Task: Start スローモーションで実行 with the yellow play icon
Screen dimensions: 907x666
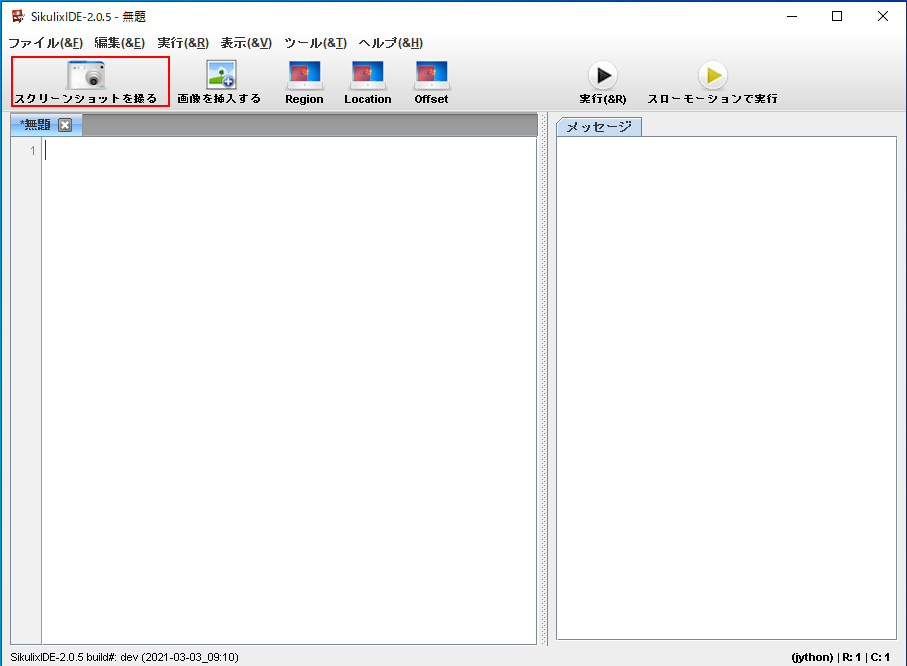Action: (x=712, y=76)
